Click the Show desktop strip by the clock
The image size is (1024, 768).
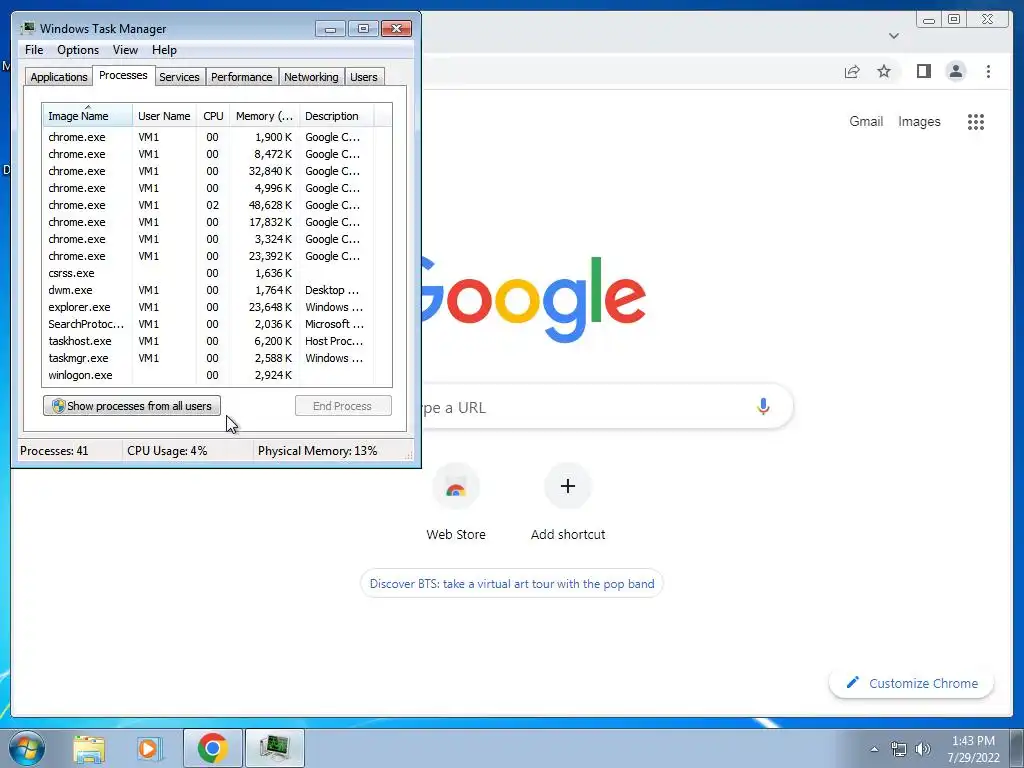pos(1018,748)
